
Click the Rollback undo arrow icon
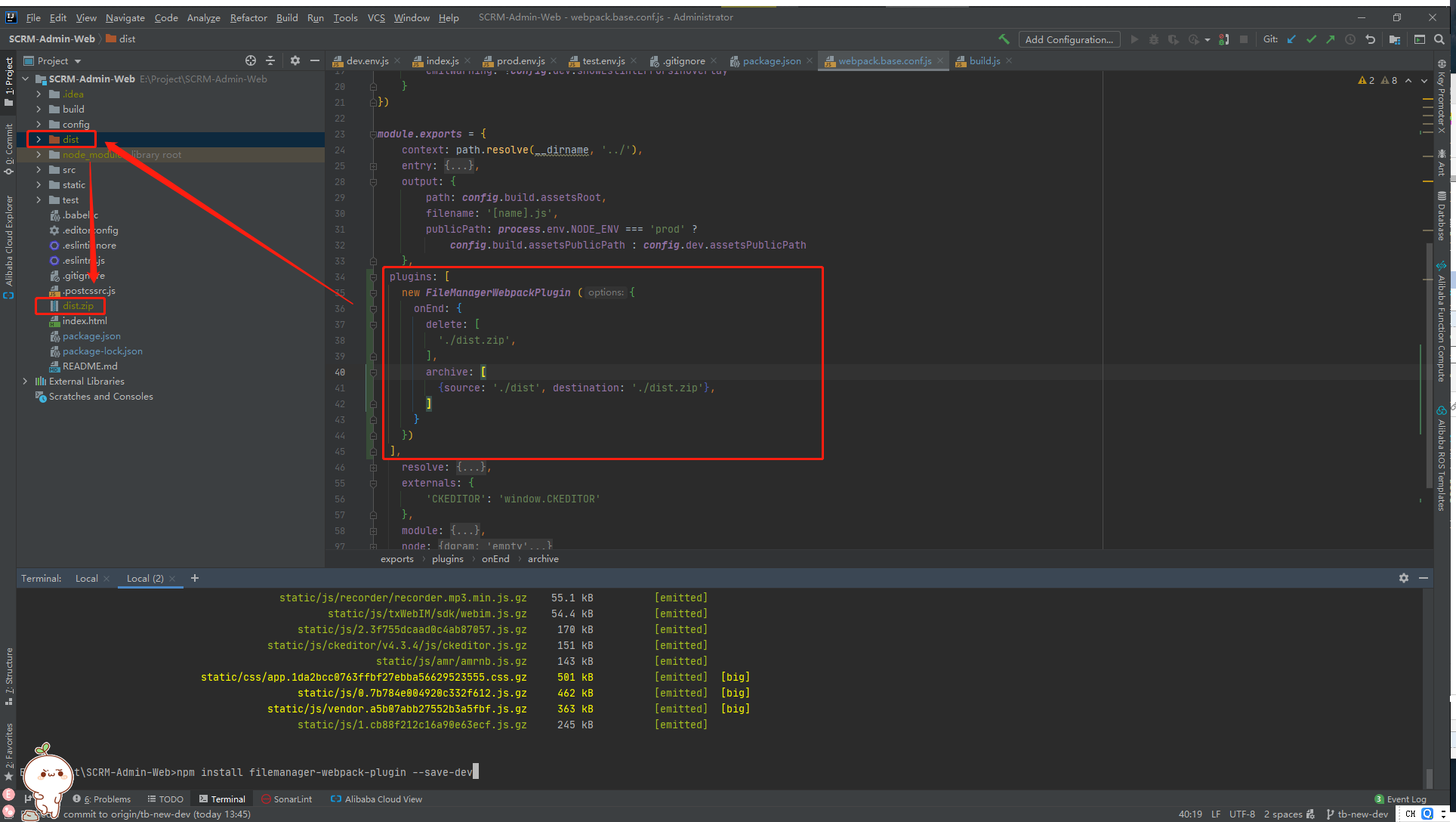(x=1370, y=39)
